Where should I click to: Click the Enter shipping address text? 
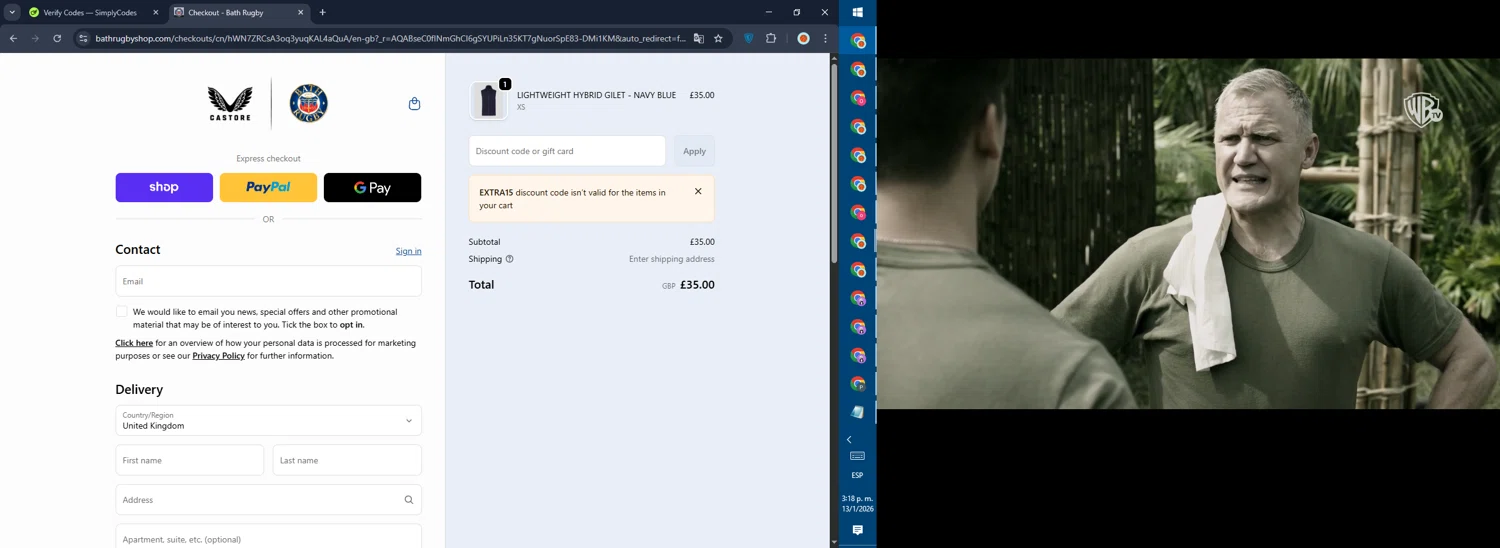[x=671, y=259]
